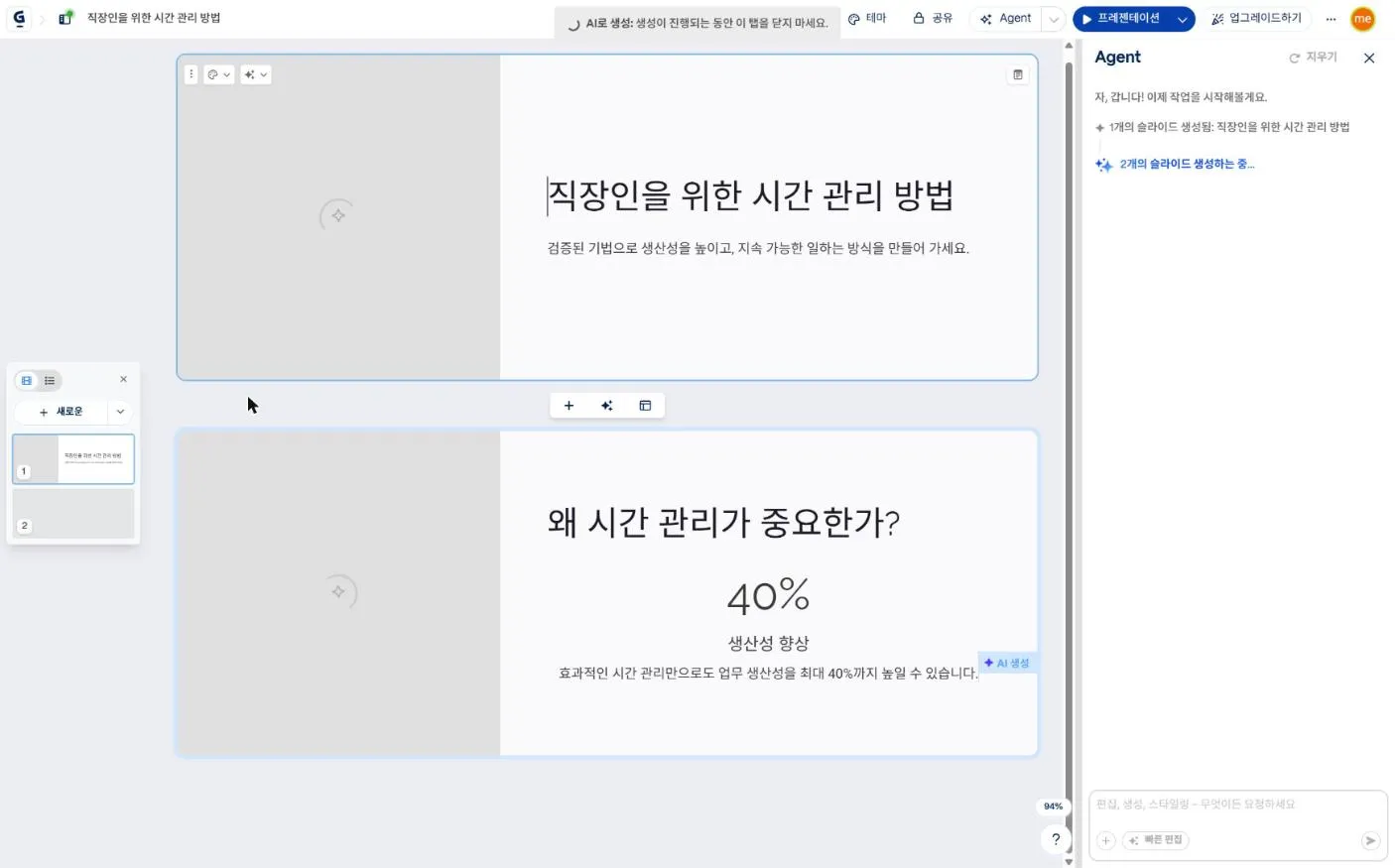Click the 94% zoom level indicator
The image size is (1395, 868).
click(x=1053, y=806)
